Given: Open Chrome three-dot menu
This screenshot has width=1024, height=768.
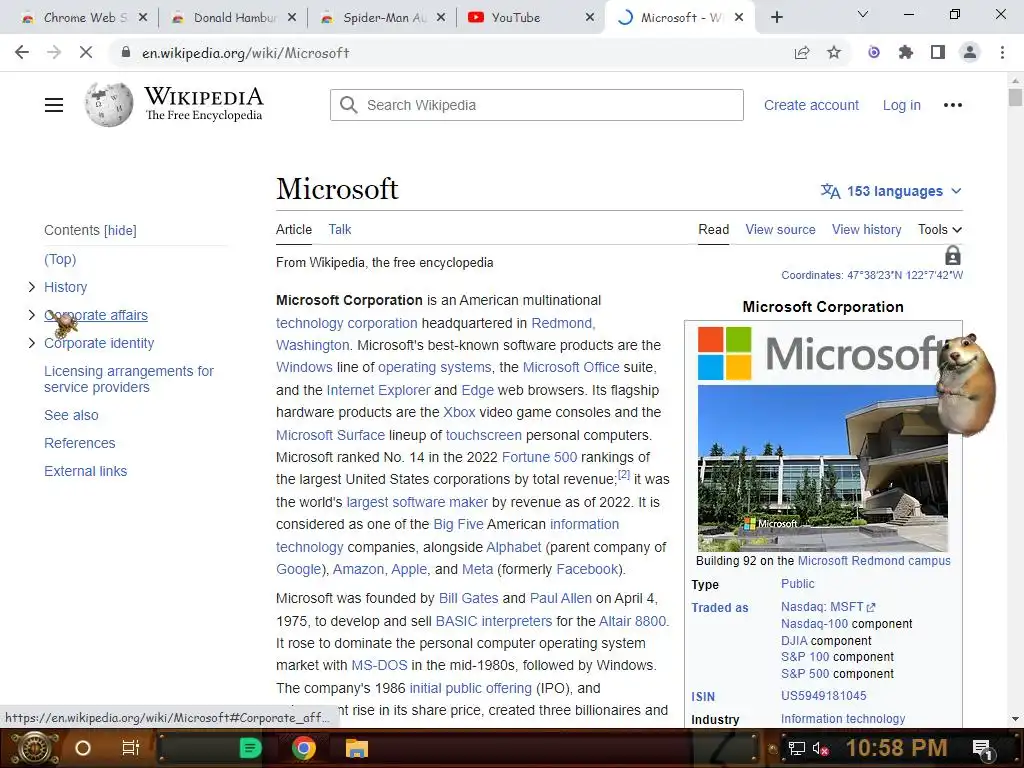Looking at the screenshot, I should tap(1002, 53).
